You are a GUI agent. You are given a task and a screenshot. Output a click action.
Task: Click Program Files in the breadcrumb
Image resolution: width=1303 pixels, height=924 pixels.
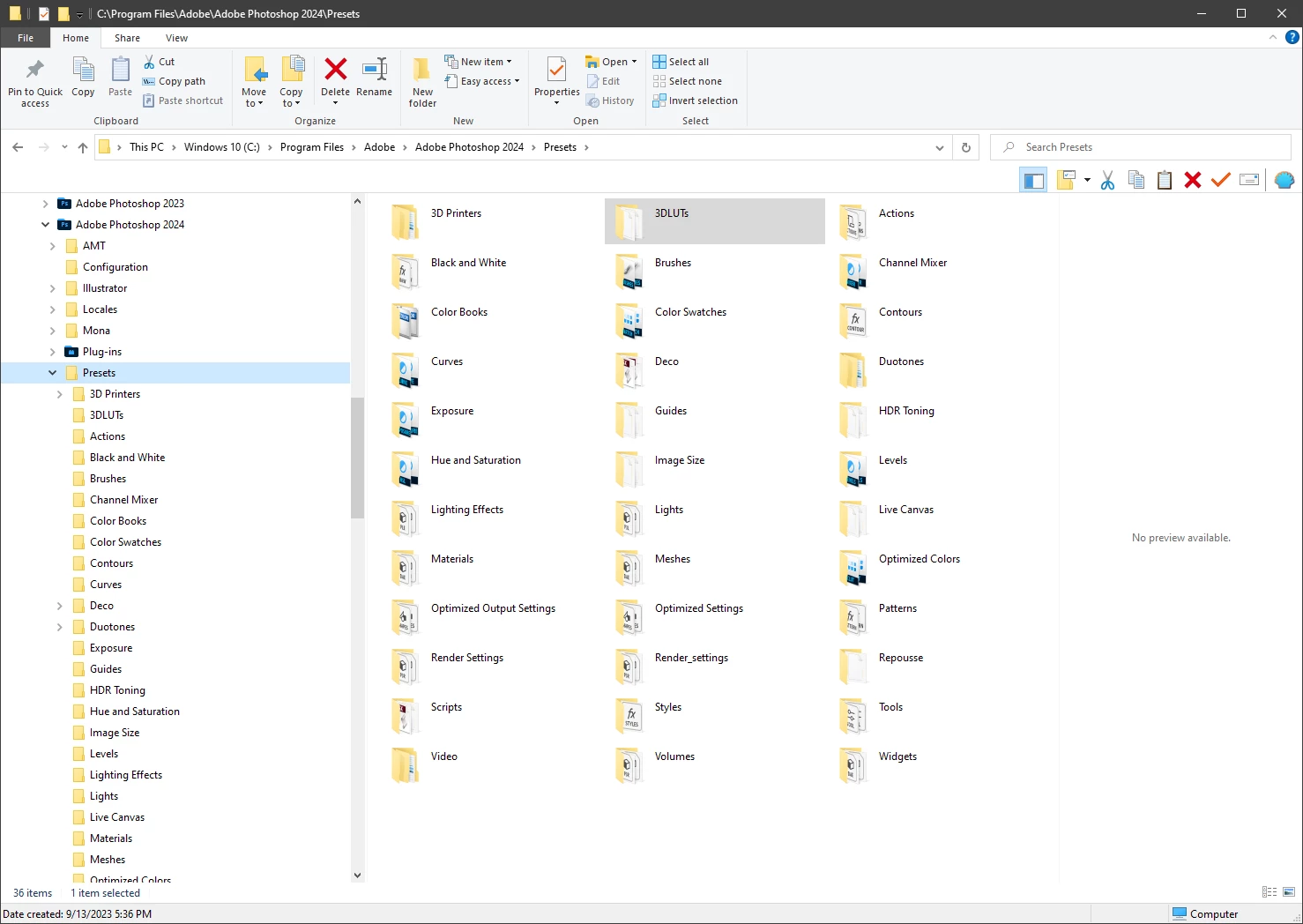(312, 147)
